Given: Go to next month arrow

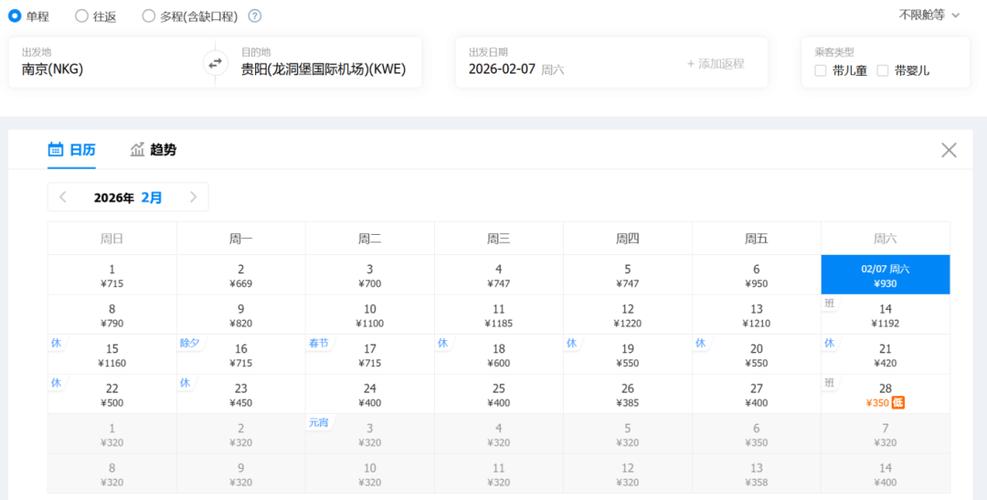Looking at the screenshot, I should [x=193, y=197].
